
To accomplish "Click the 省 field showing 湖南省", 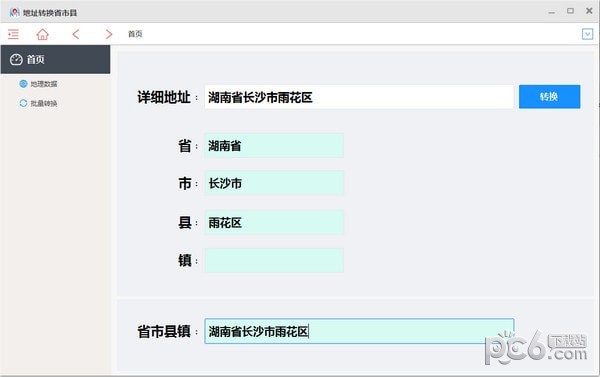I will [x=274, y=145].
